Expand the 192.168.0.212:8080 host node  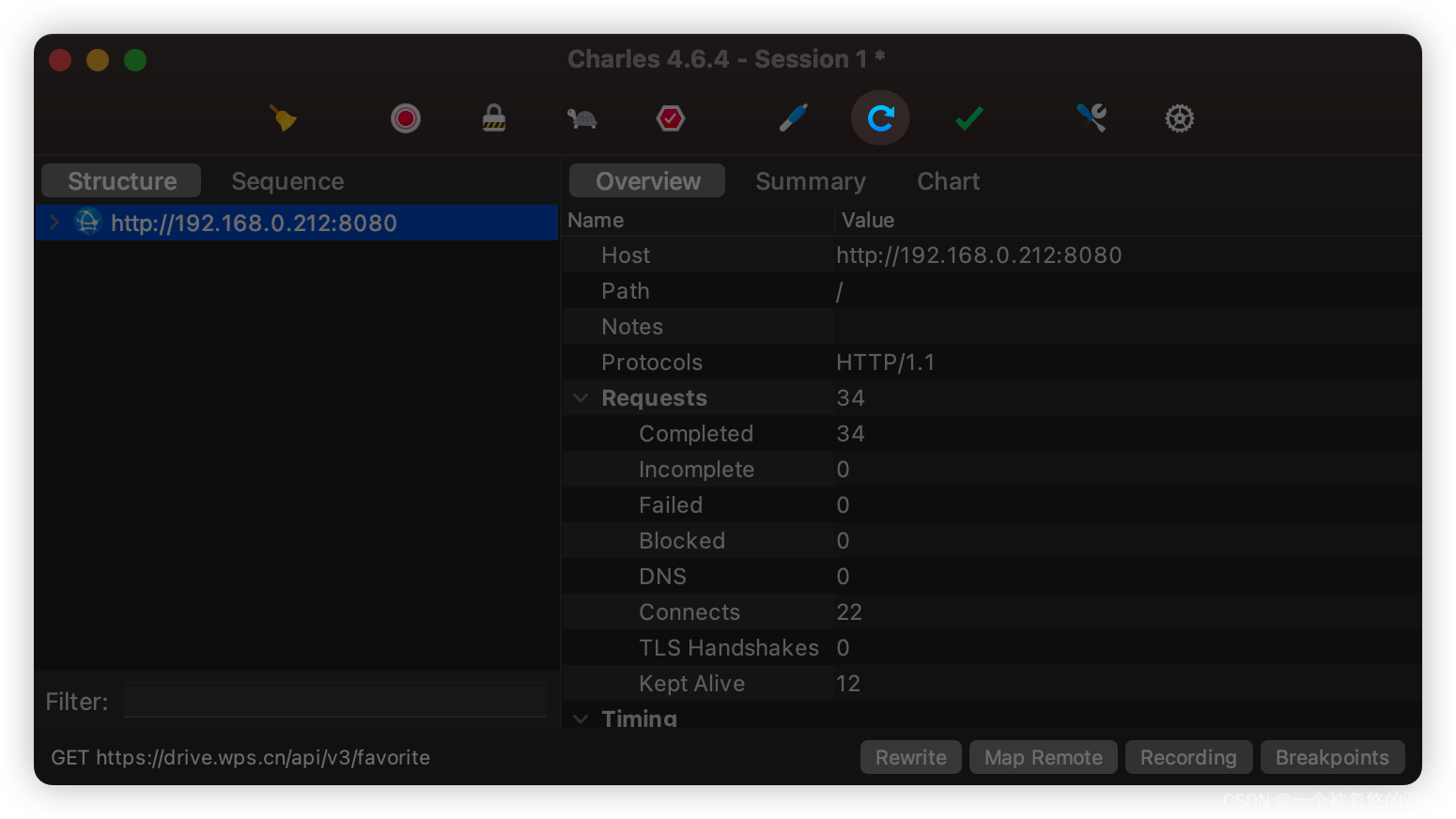[54, 223]
